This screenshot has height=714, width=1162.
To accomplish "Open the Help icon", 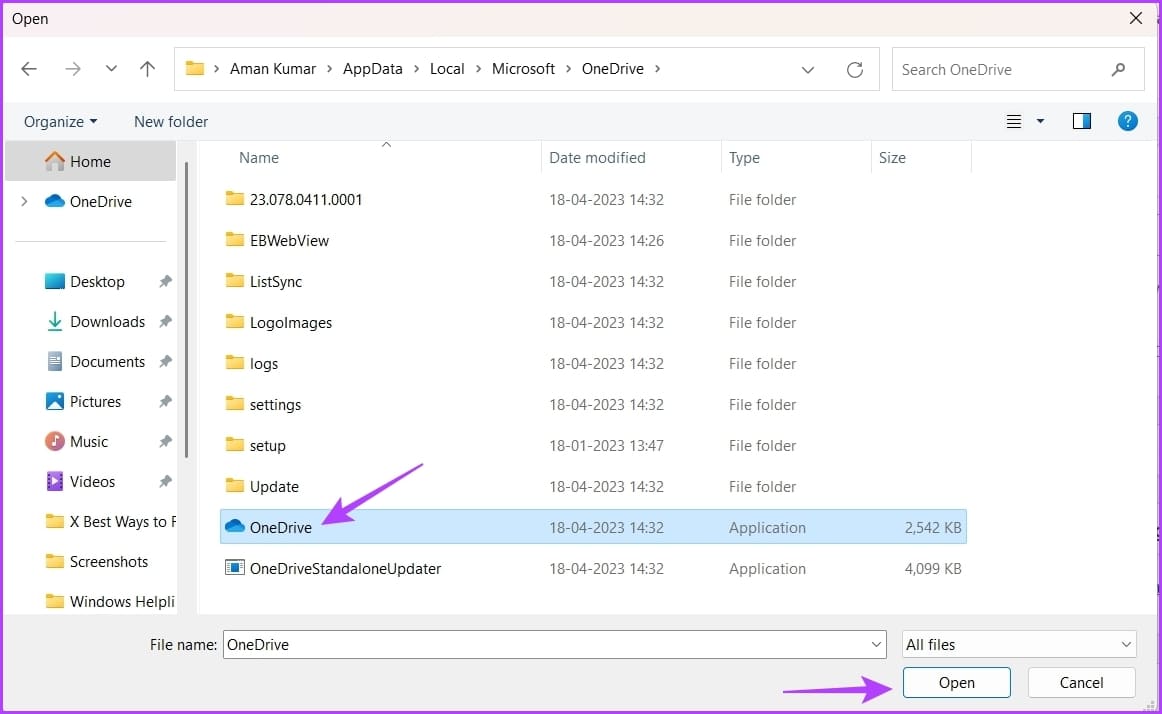I will tap(1127, 121).
